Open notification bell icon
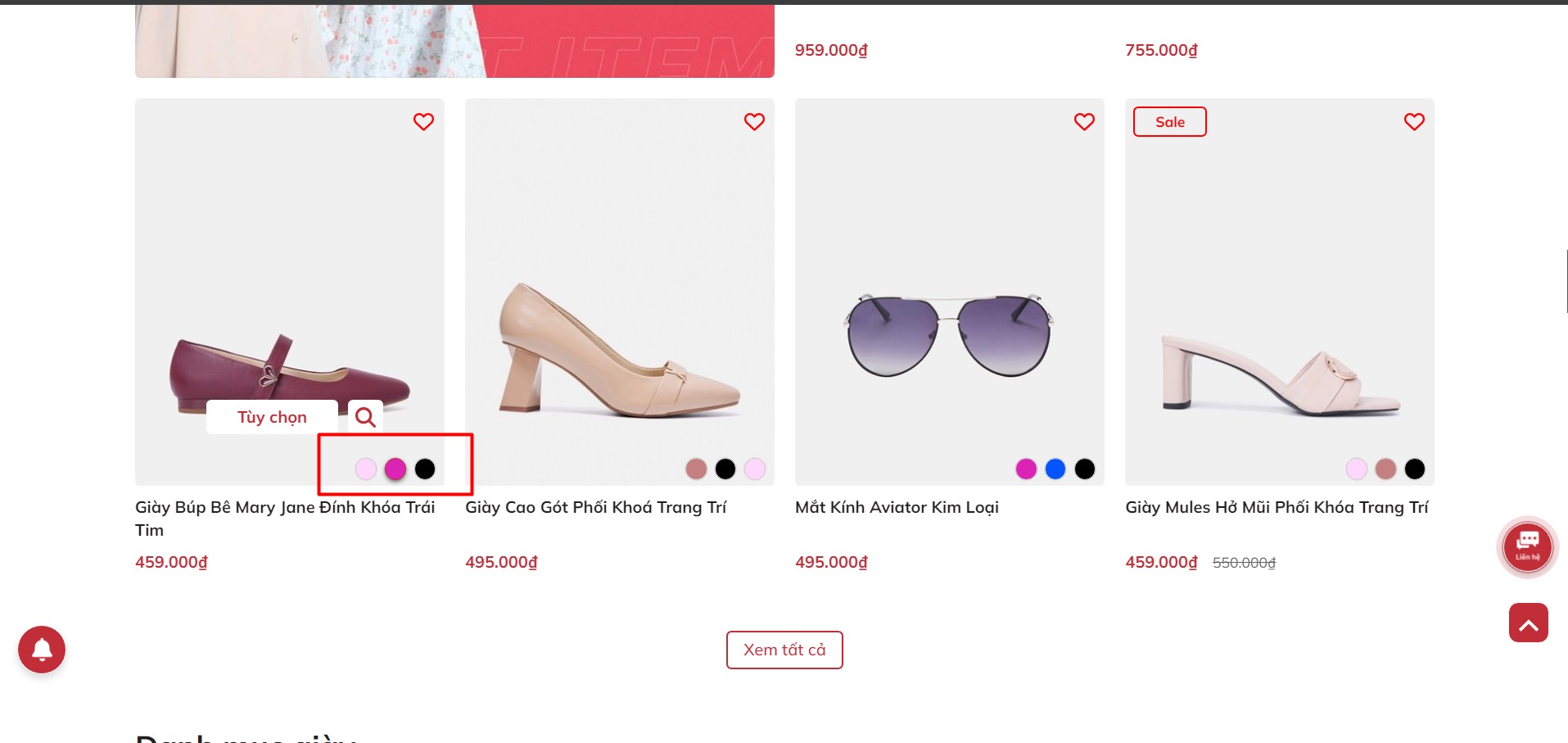The height and width of the screenshot is (743, 1568). click(42, 650)
